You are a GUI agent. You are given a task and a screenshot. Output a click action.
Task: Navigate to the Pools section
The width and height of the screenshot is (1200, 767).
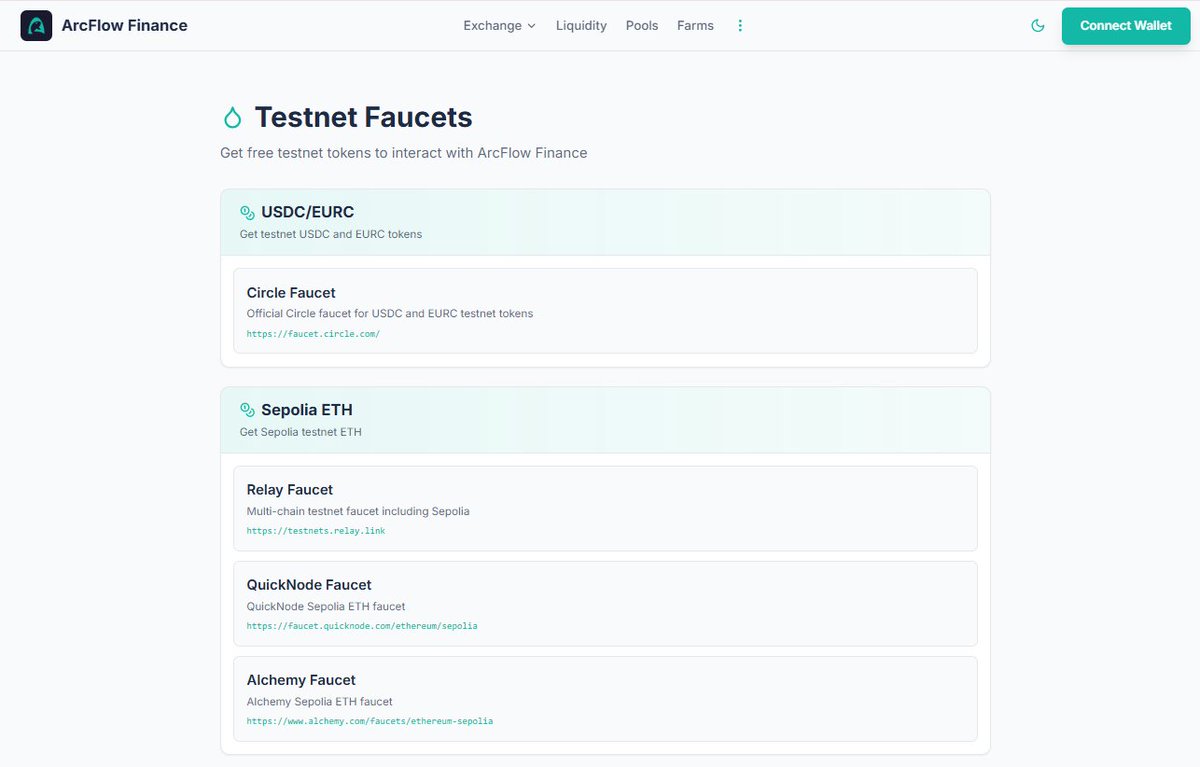pos(641,26)
